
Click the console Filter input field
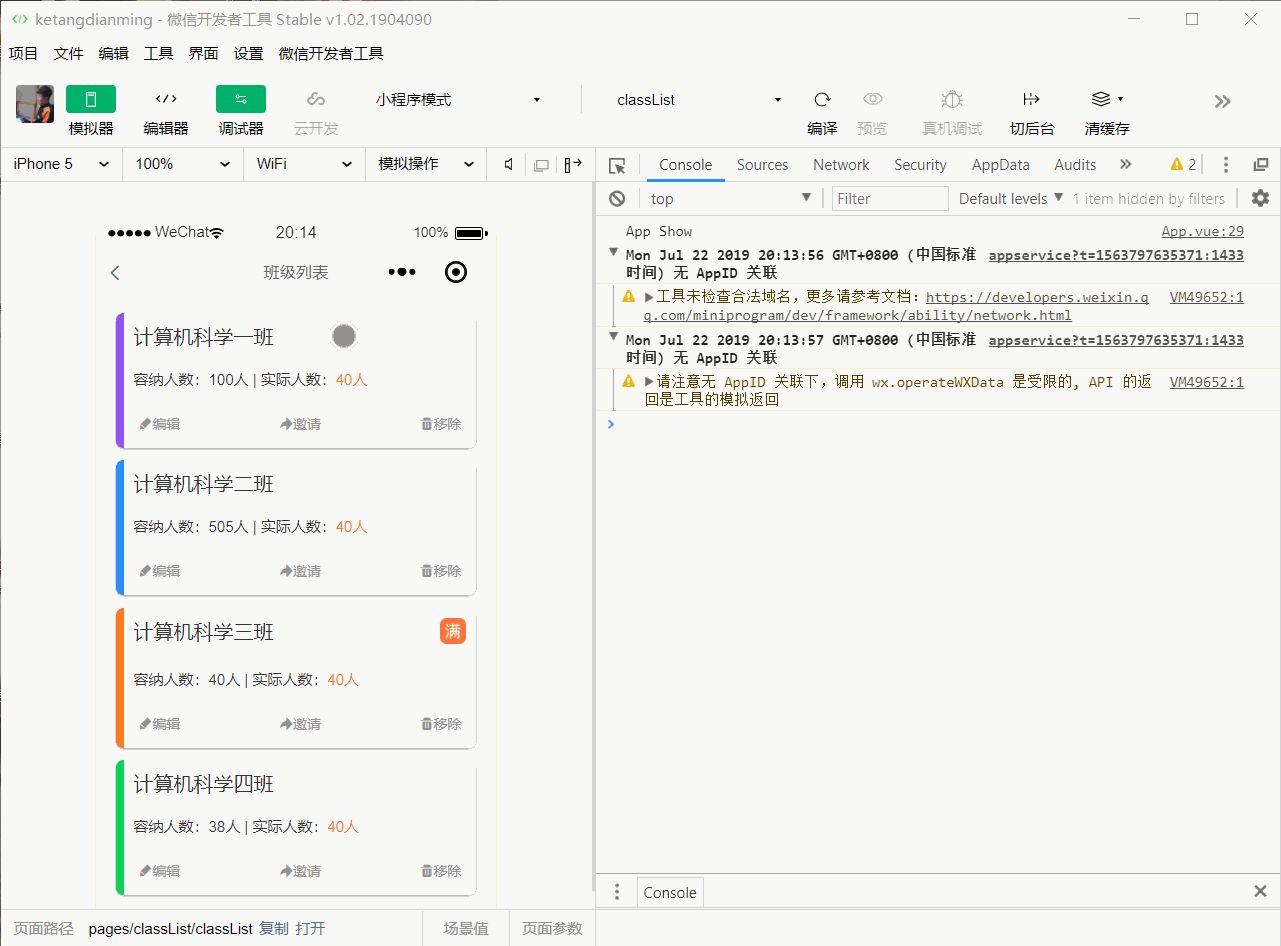890,199
